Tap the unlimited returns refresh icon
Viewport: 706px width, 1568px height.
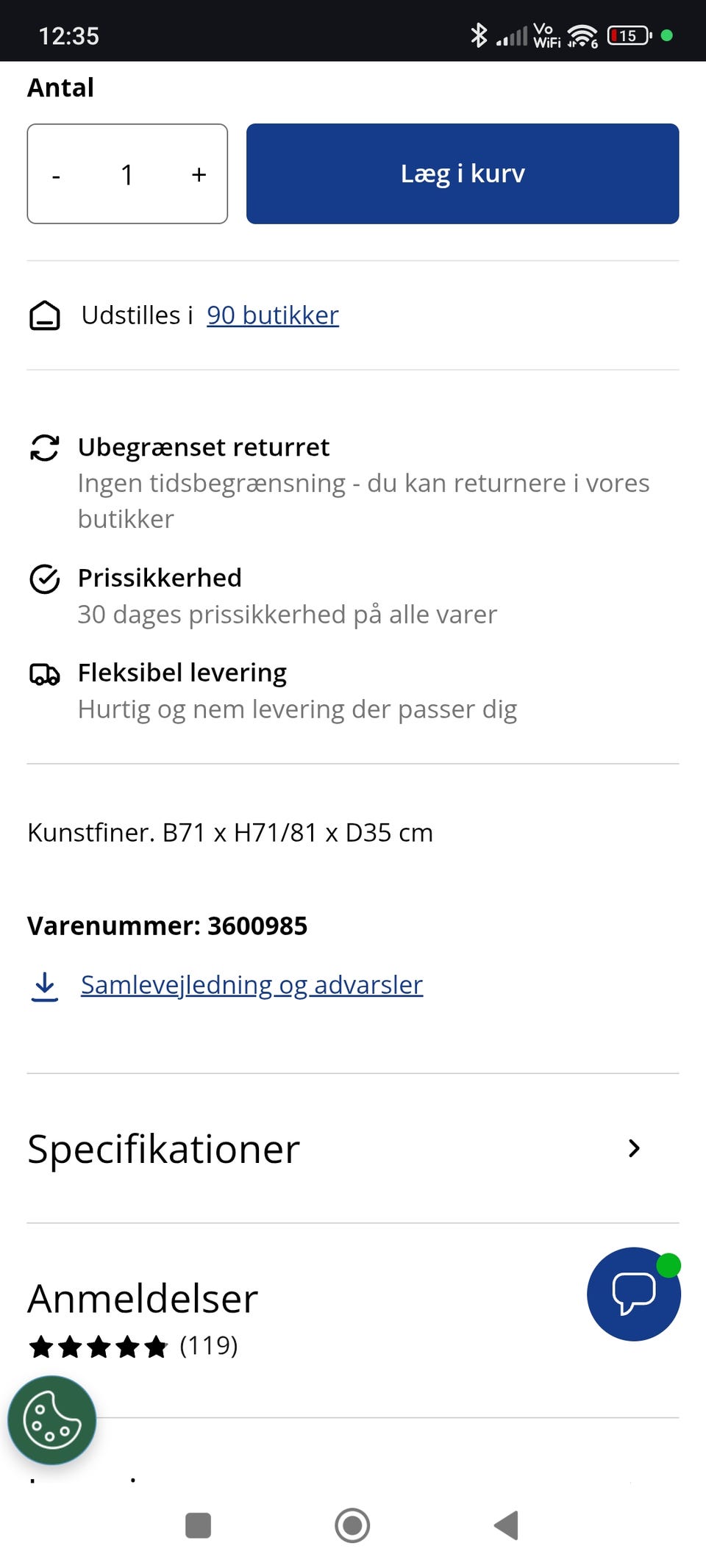[x=45, y=448]
